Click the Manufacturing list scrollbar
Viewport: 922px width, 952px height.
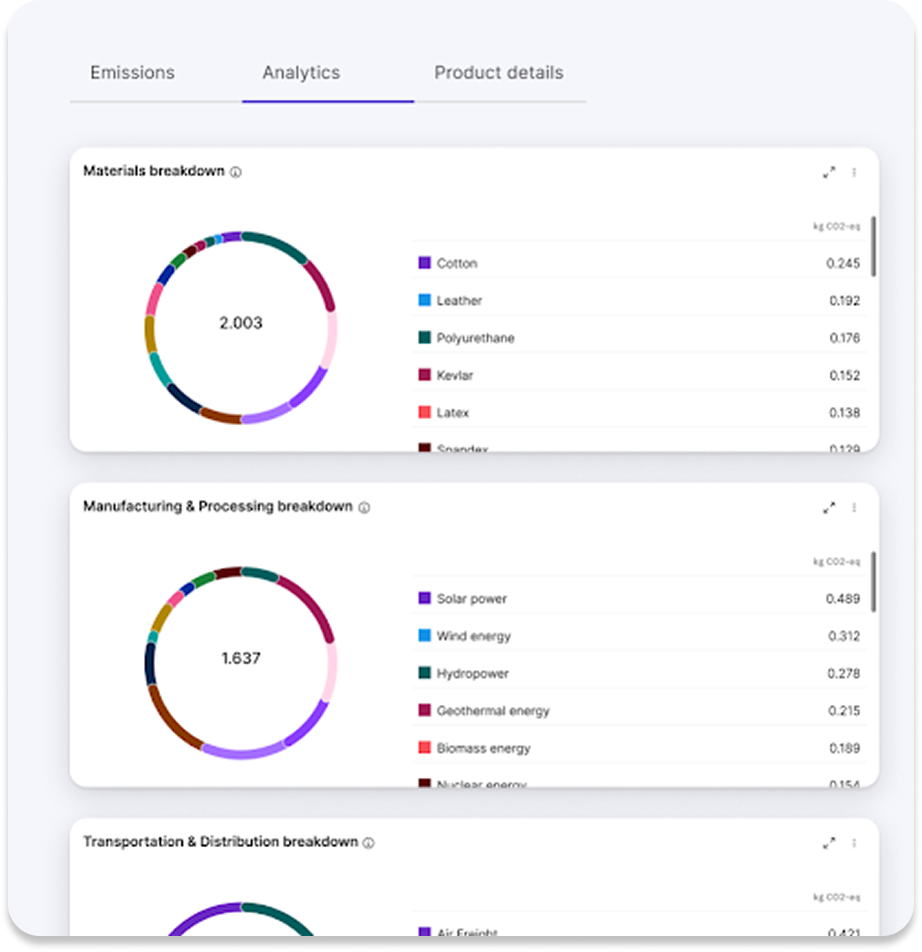[874, 581]
